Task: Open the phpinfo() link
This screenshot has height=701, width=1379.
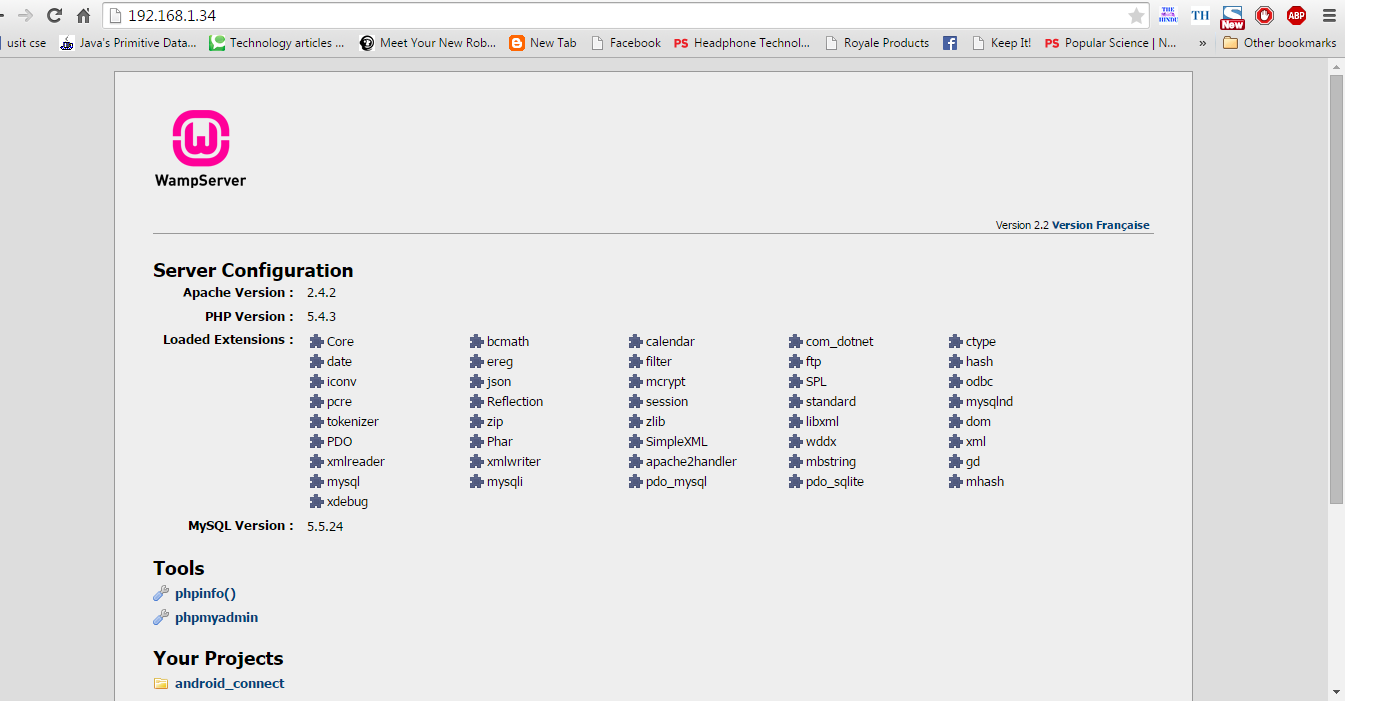Action: (205, 594)
